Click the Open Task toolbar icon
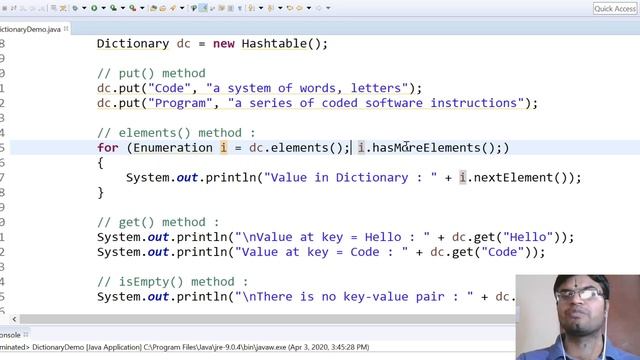Image resolution: width=640 pixels, height=360 pixels. 163,8
